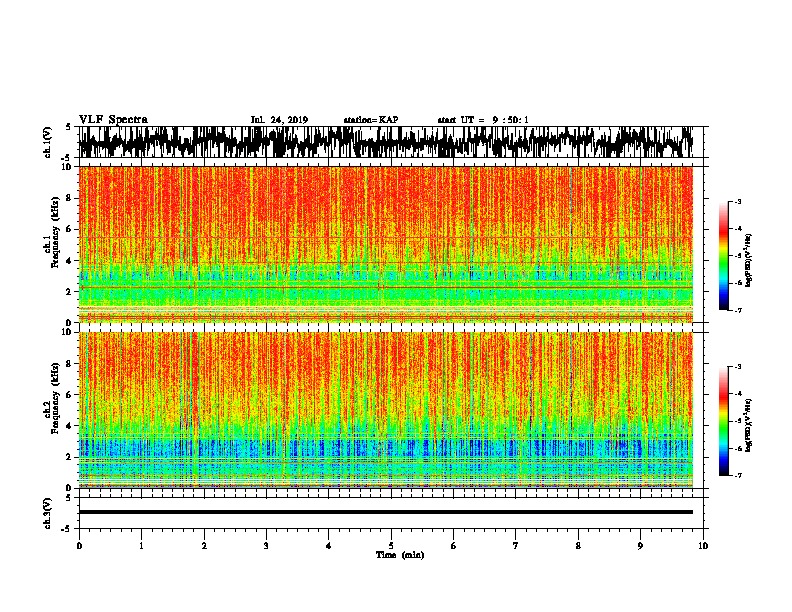
Task: Click the ch.2 color scale bar
Action: pyautogui.click(x=724, y=421)
